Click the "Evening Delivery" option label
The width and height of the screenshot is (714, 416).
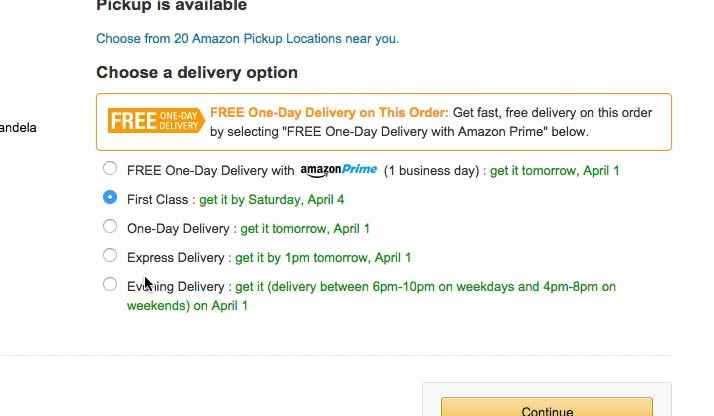[175, 287]
